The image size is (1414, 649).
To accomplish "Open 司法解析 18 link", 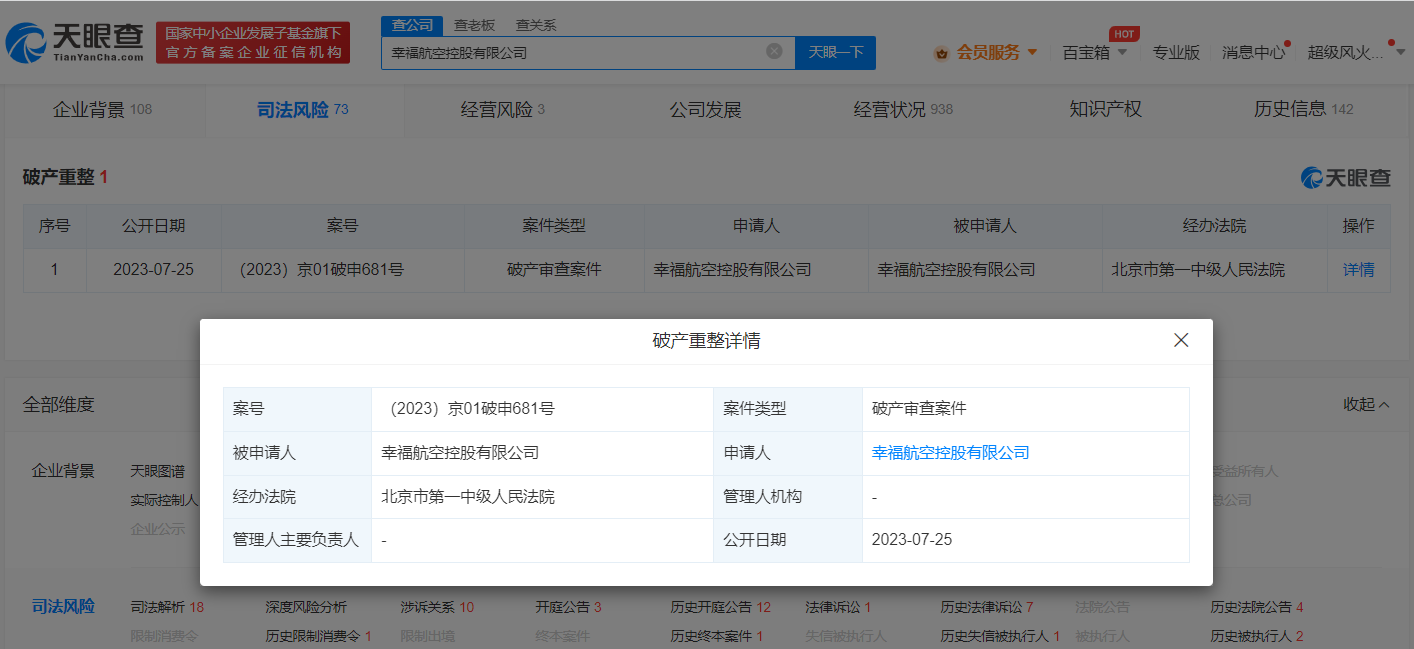I will [x=167, y=607].
